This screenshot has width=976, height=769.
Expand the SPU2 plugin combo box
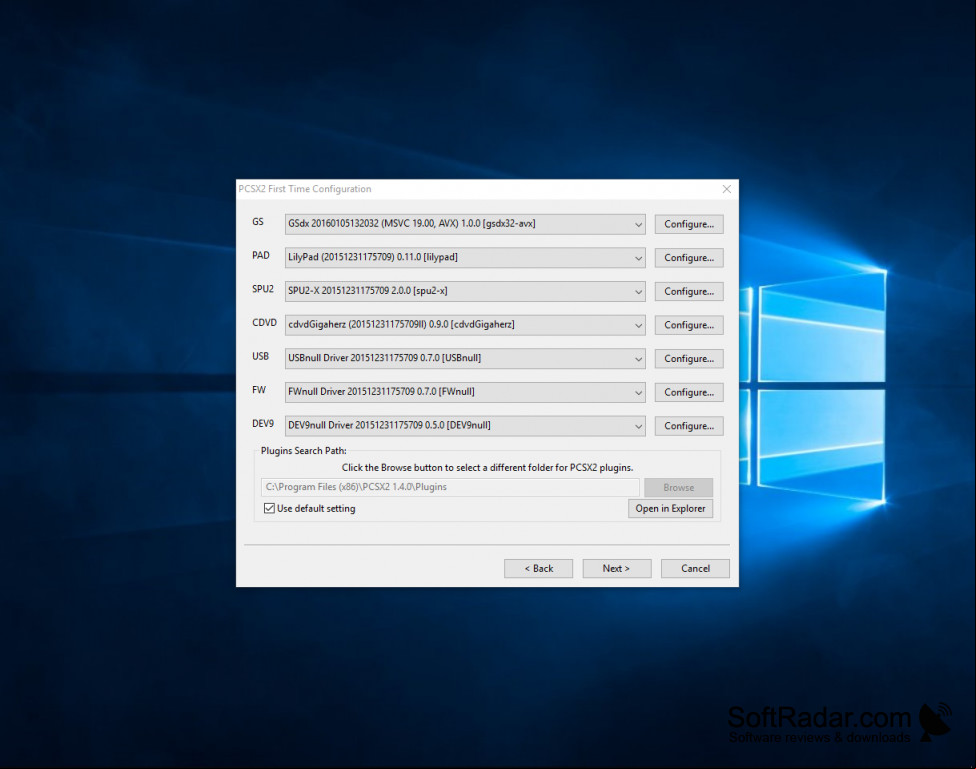[x=464, y=291]
